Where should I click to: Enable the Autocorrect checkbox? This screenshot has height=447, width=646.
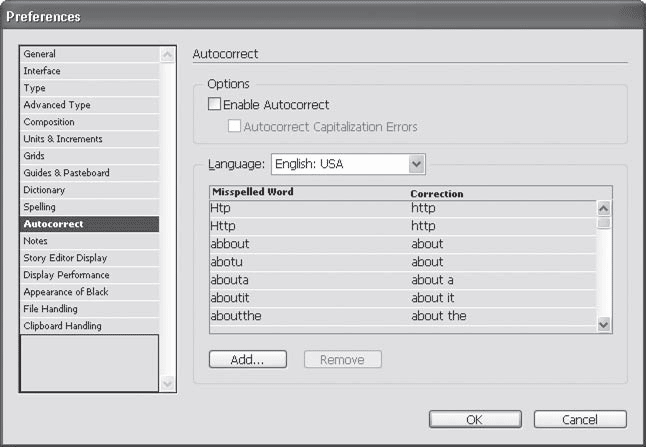click(x=214, y=104)
